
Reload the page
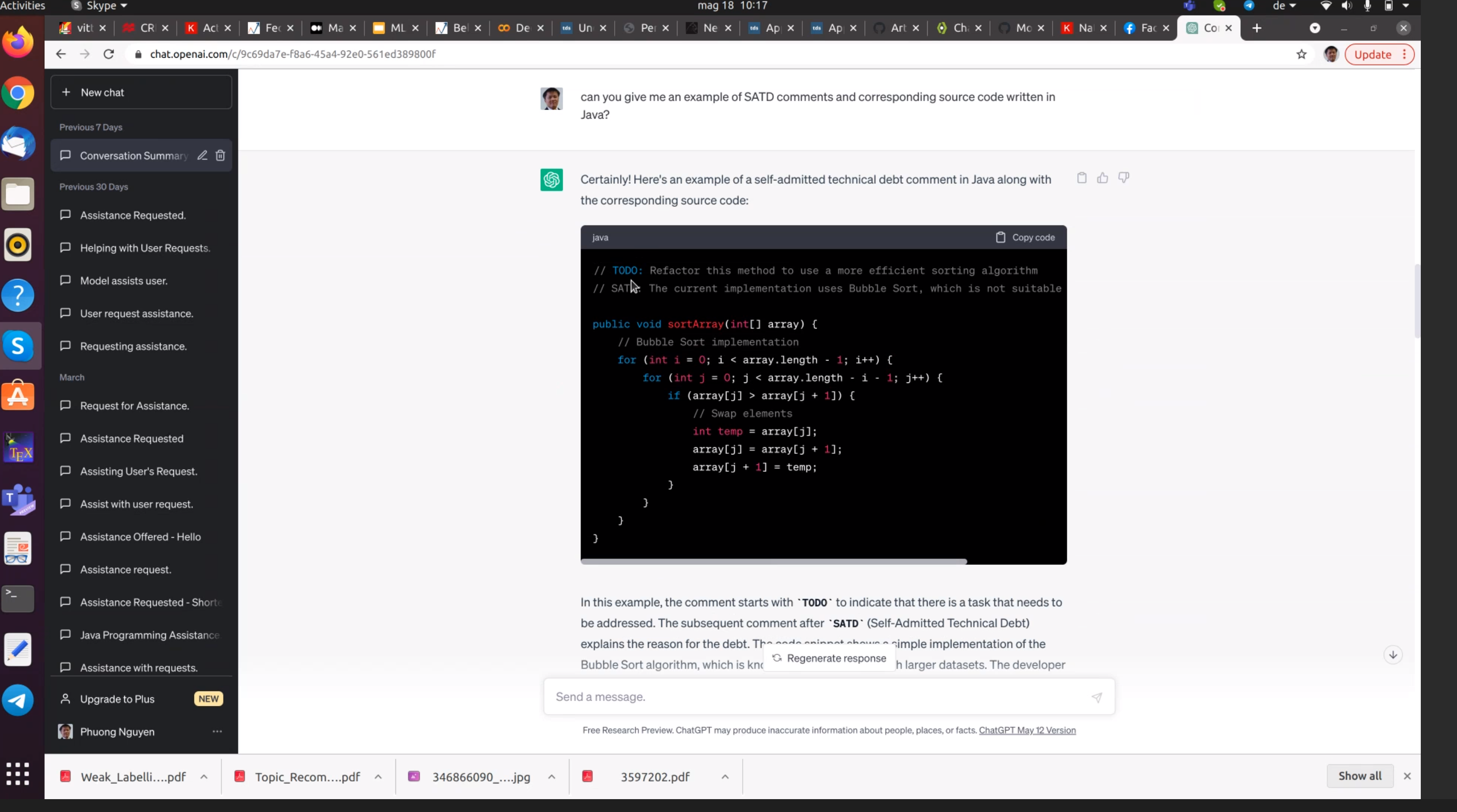tap(109, 54)
